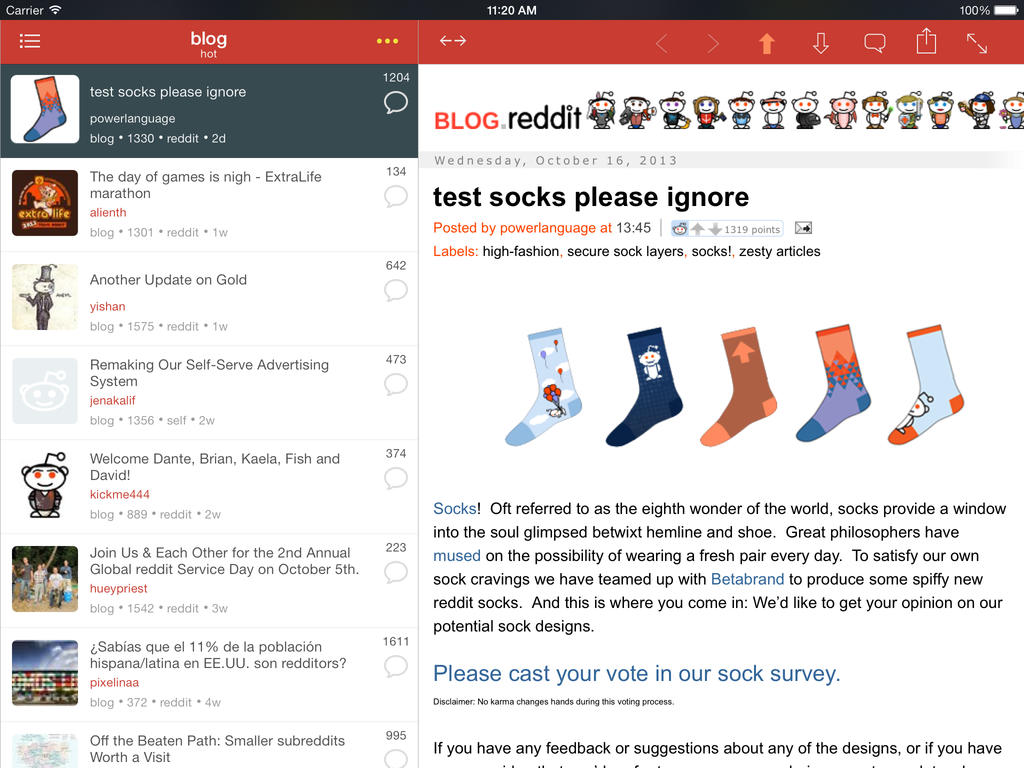Tap the share icon in toolbar
Viewport: 1024px width, 768px height.
coord(926,41)
